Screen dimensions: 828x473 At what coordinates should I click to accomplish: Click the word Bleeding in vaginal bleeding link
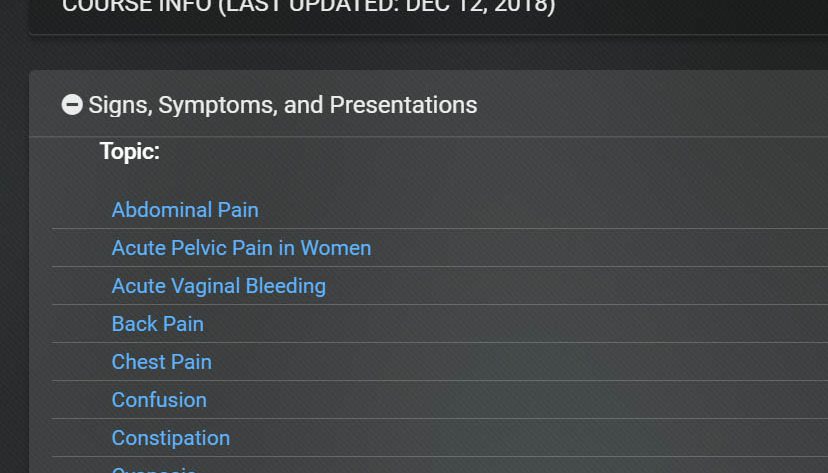286,286
